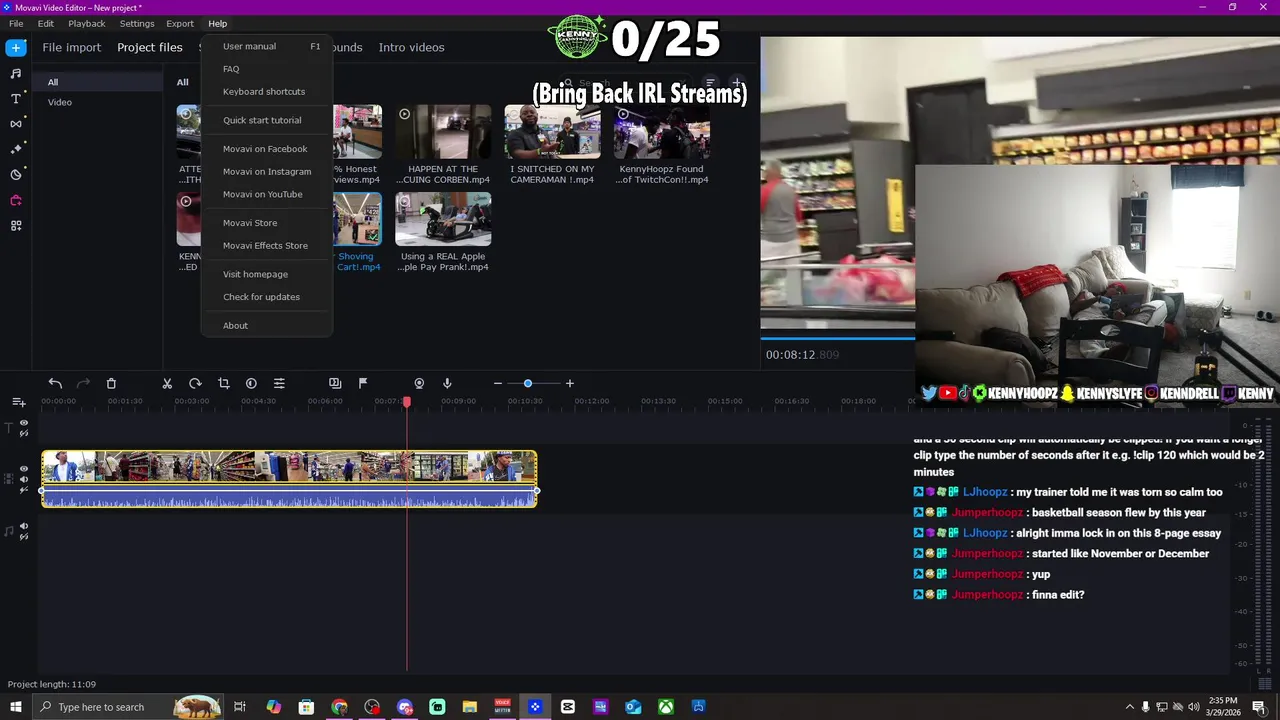The image size is (1280, 720).
Task: Open the Transitions sidebar tool
Action: point(16,124)
